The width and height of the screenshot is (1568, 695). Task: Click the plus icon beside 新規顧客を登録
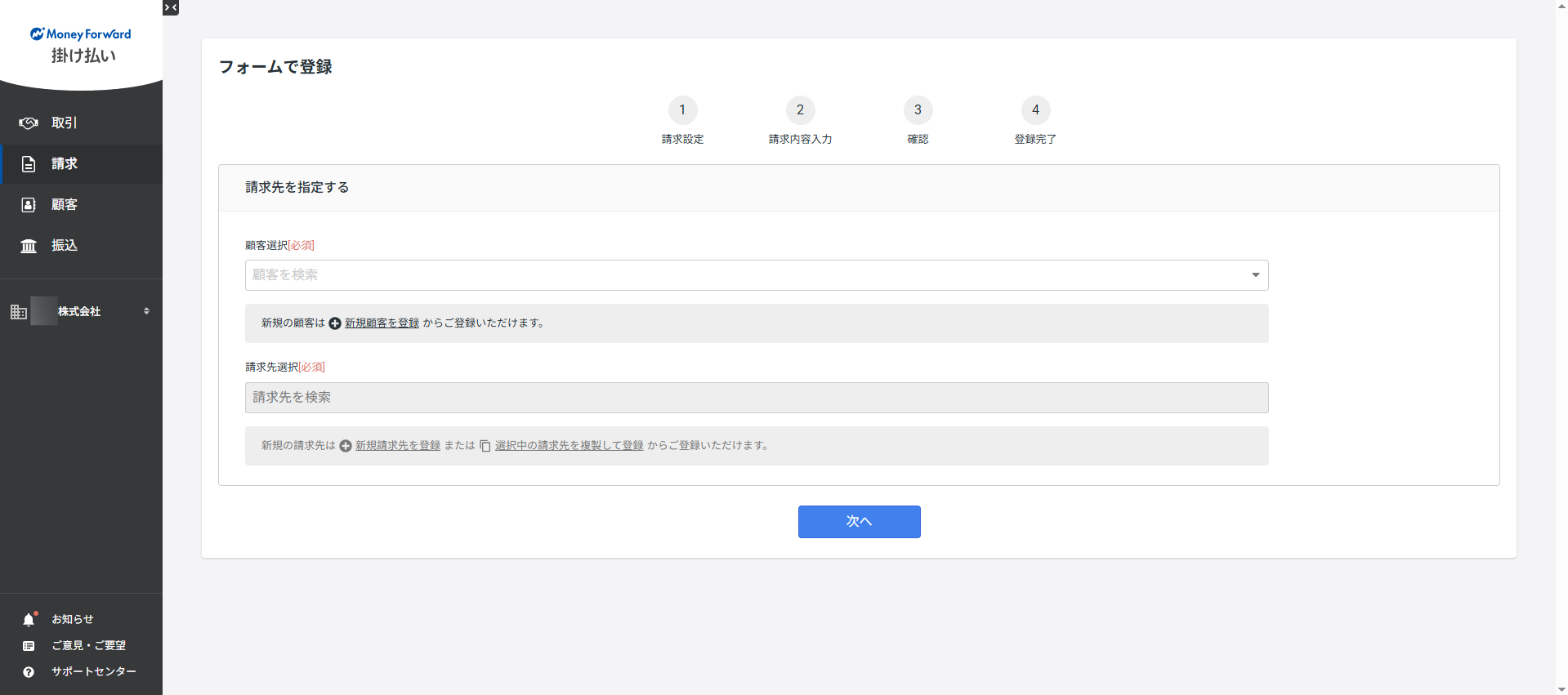tap(335, 323)
